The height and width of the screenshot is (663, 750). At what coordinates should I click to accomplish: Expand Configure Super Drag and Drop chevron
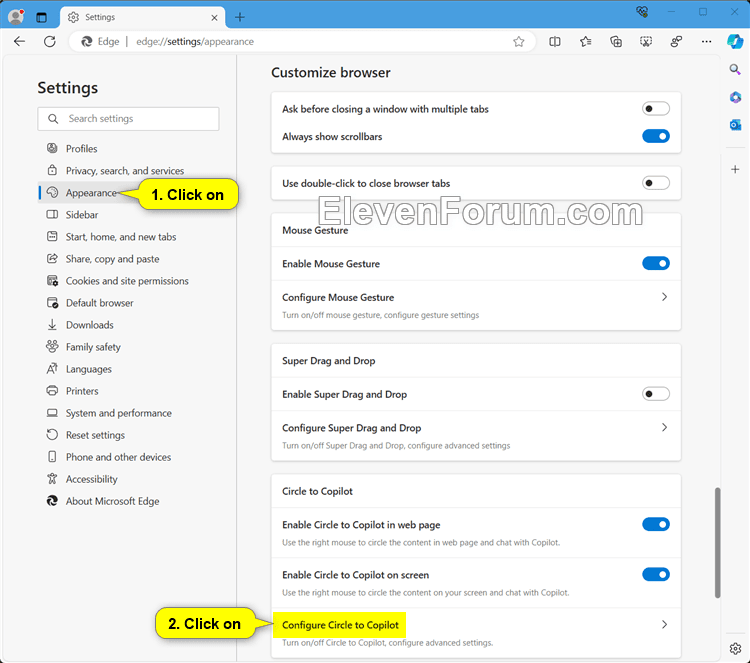click(664, 428)
